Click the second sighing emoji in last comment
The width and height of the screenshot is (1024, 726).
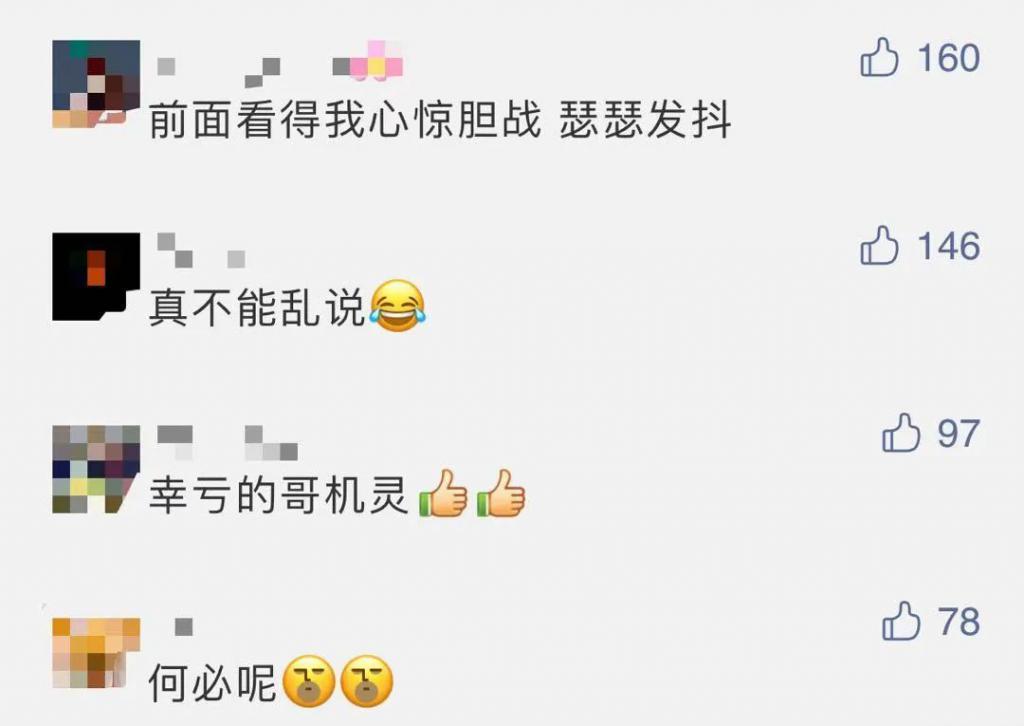click(x=367, y=681)
